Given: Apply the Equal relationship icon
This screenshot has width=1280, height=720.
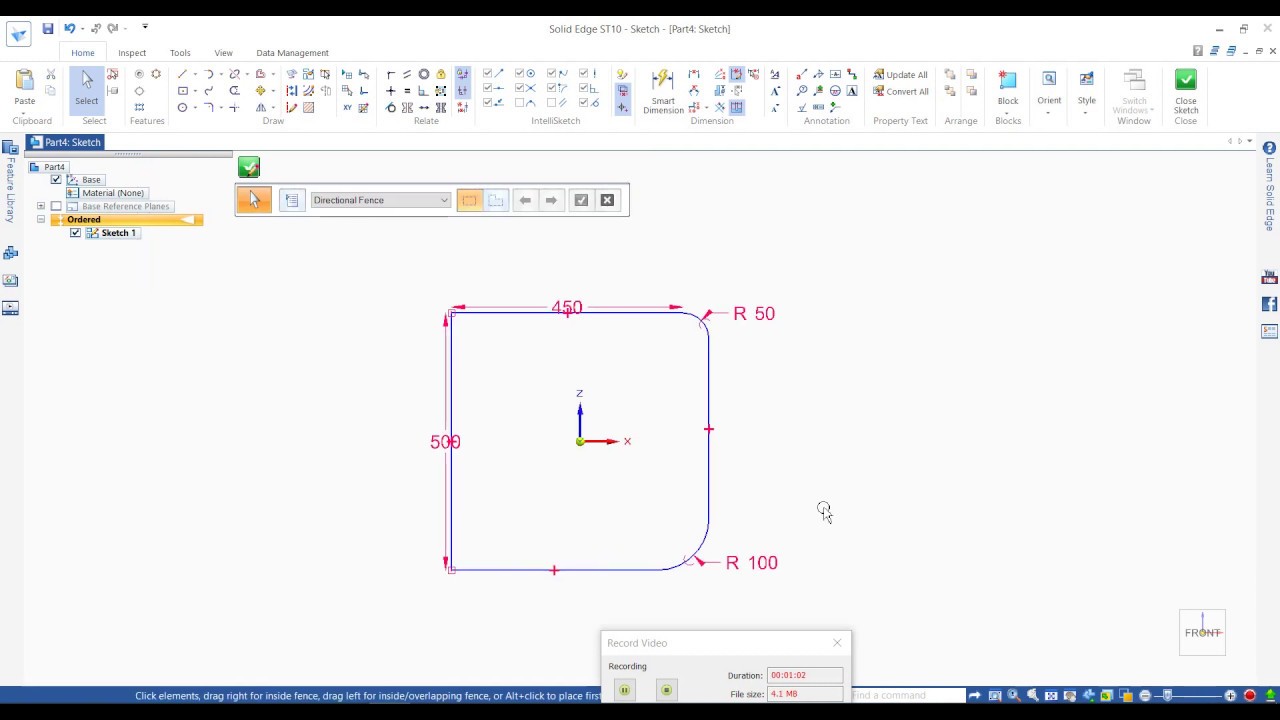Looking at the screenshot, I should click(407, 91).
